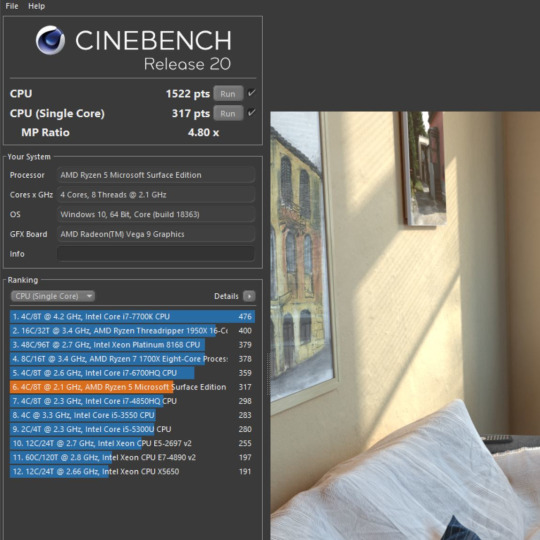
Task: Click the Cinebench logo sphere icon
Action: point(50,40)
